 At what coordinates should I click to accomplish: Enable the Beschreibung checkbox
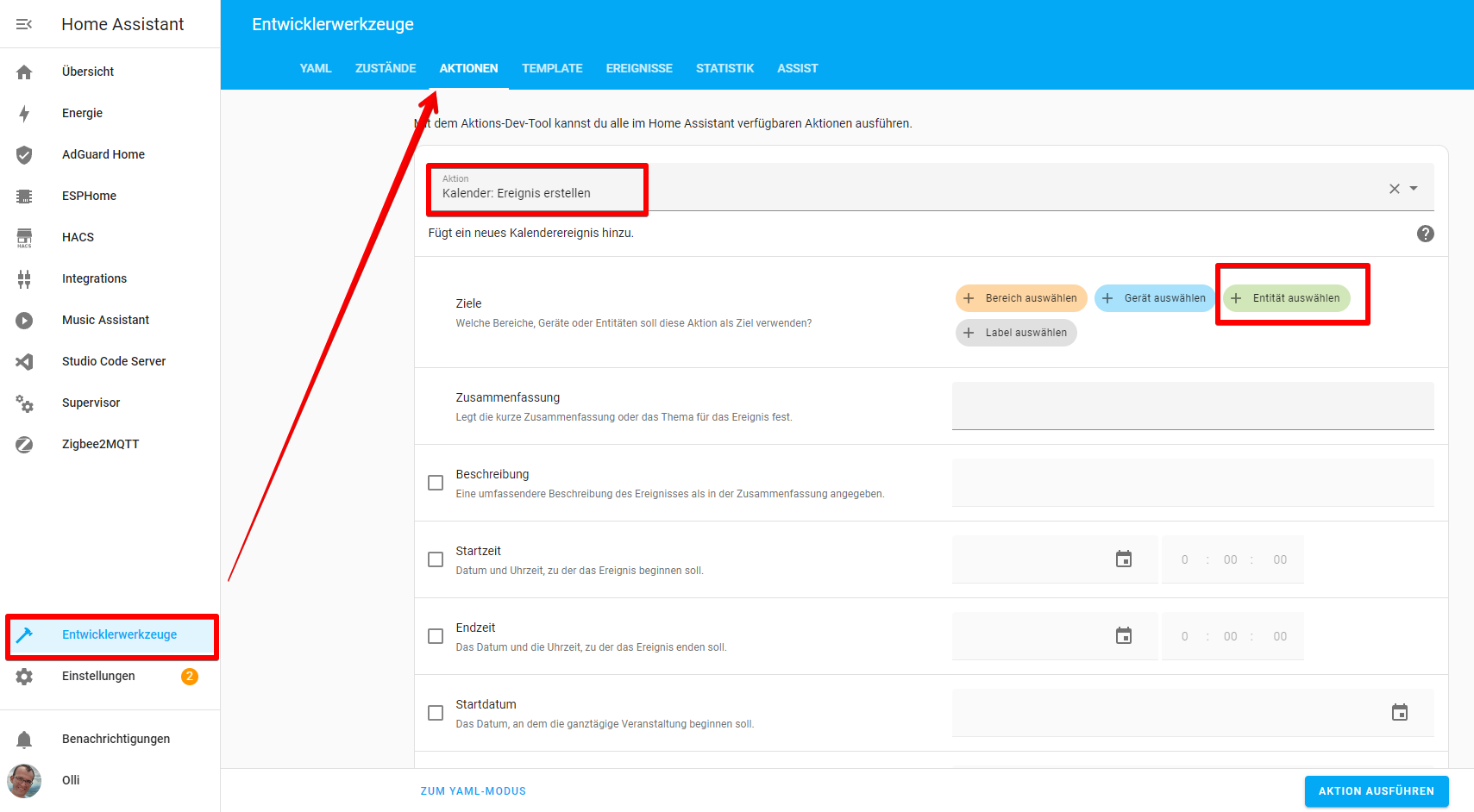point(436,483)
